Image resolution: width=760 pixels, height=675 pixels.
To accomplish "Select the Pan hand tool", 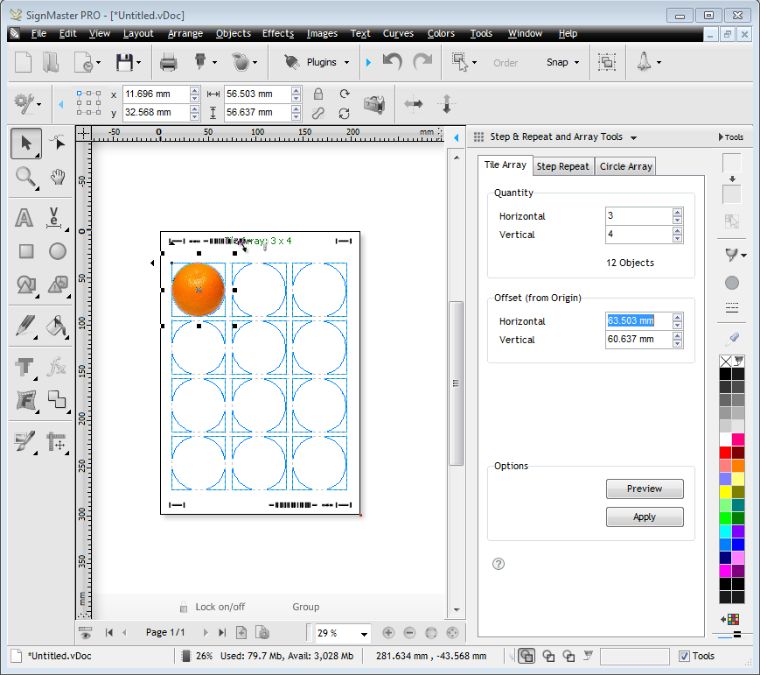I will pyautogui.click(x=58, y=177).
